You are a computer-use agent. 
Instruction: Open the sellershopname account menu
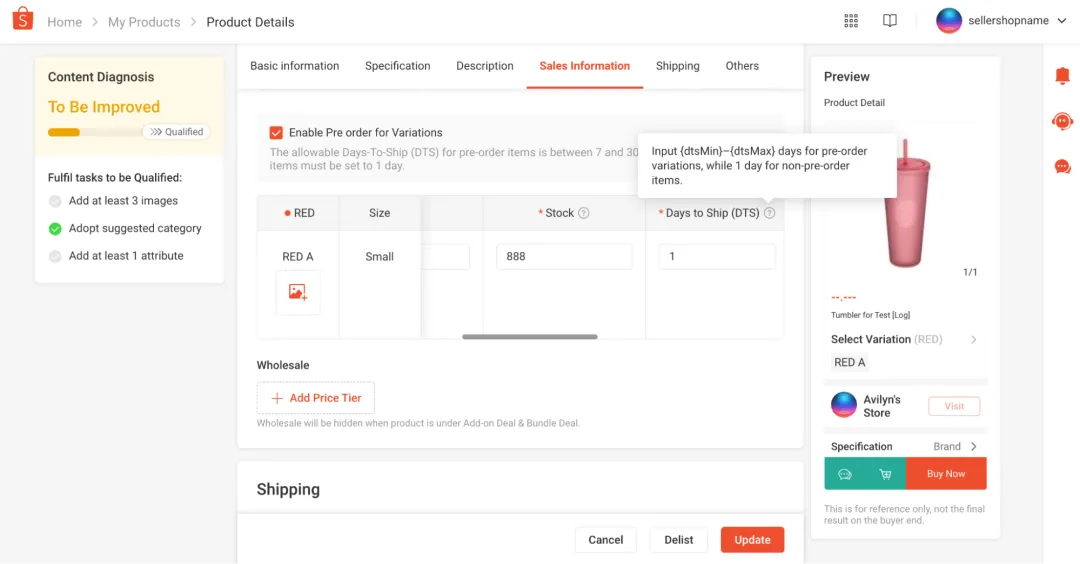[x=992, y=21]
